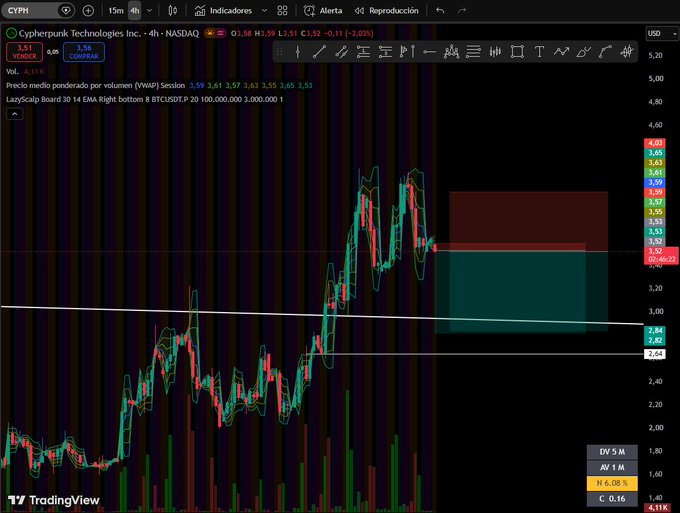Collapse the indicator legend with the chevron
This screenshot has width=680, height=513.
point(14,114)
